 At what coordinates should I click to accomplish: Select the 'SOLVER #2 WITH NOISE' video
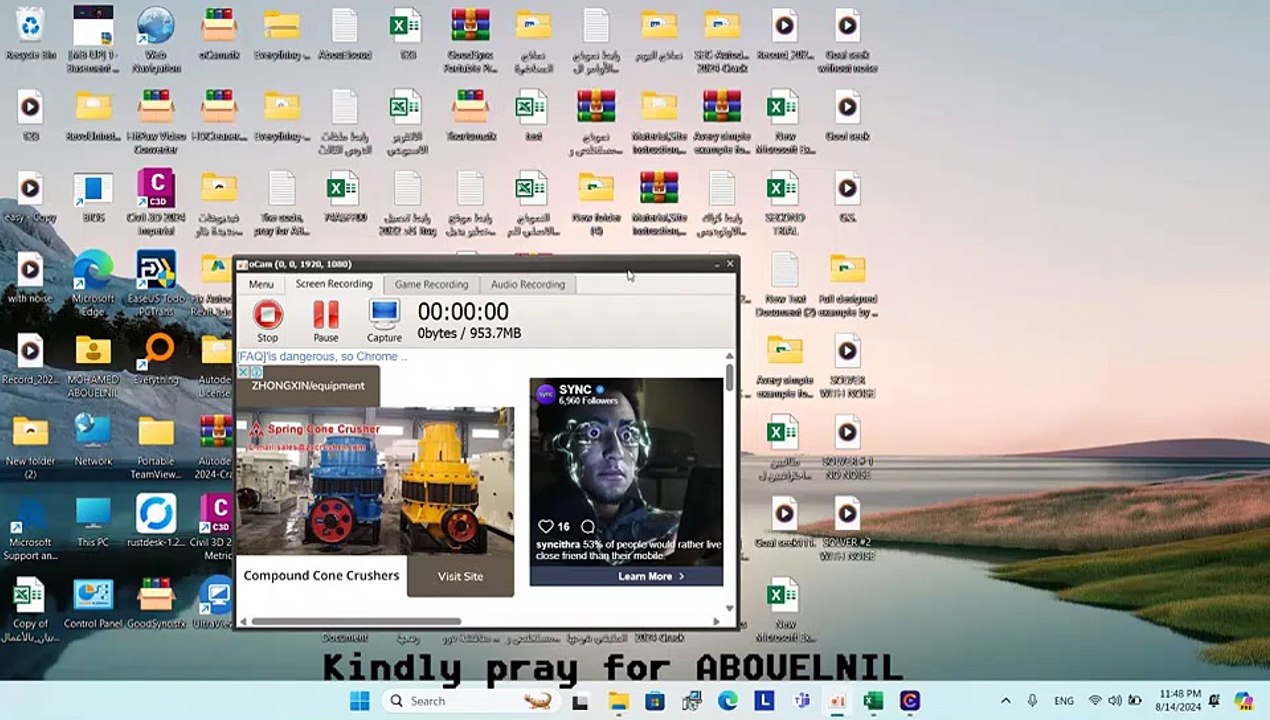coord(847,528)
